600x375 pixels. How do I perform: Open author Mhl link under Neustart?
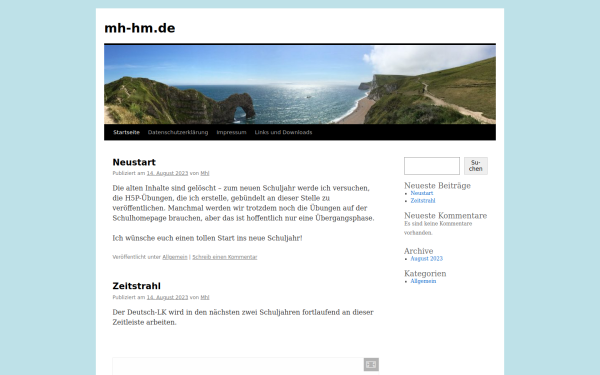[205, 173]
